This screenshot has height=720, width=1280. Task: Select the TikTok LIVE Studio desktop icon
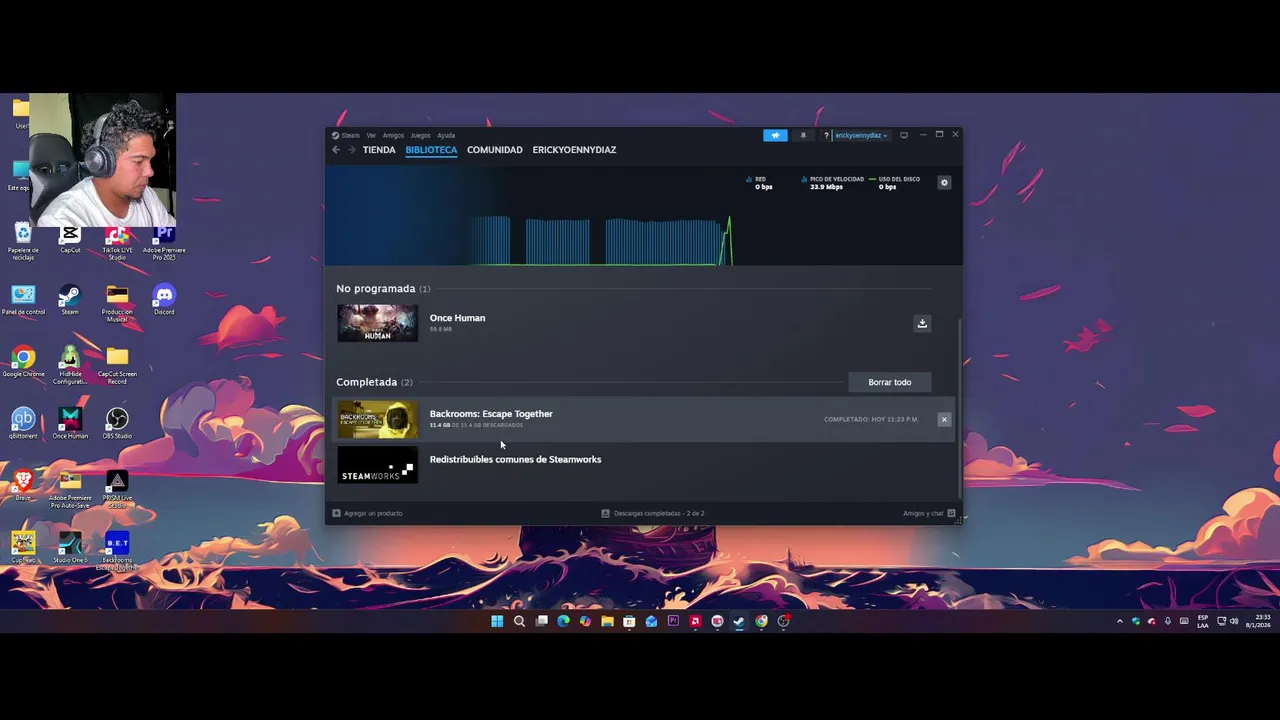[117, 242]
